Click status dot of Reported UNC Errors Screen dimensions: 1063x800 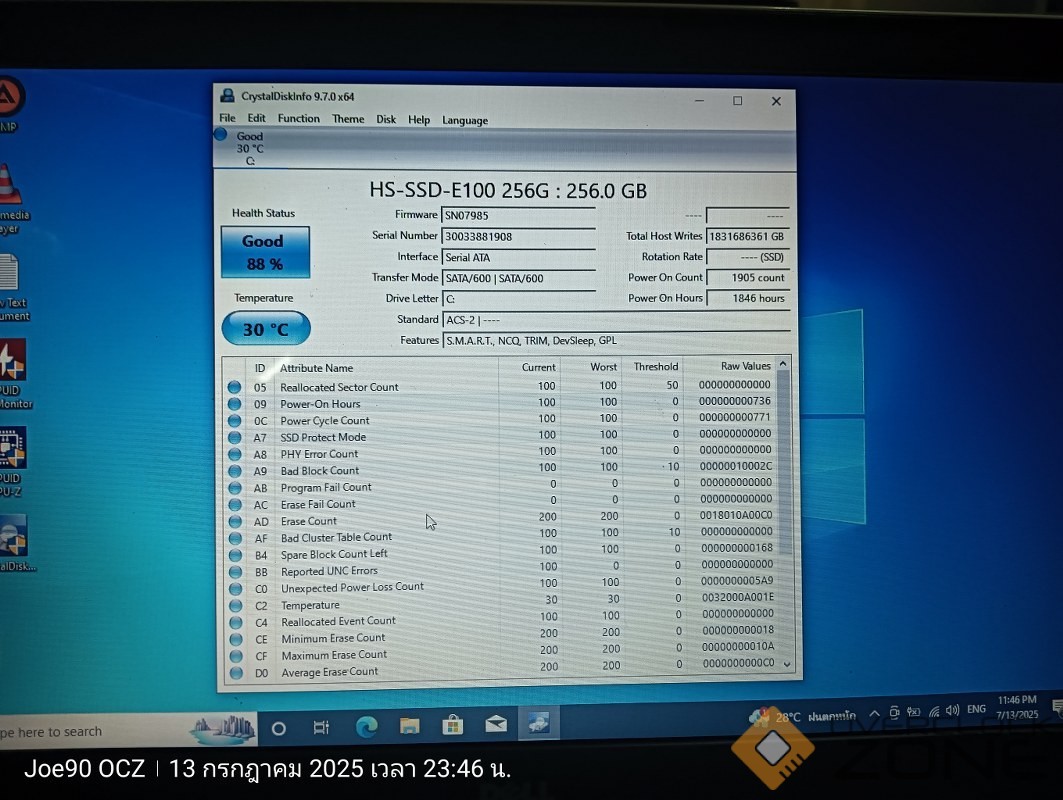coord(235,572)
